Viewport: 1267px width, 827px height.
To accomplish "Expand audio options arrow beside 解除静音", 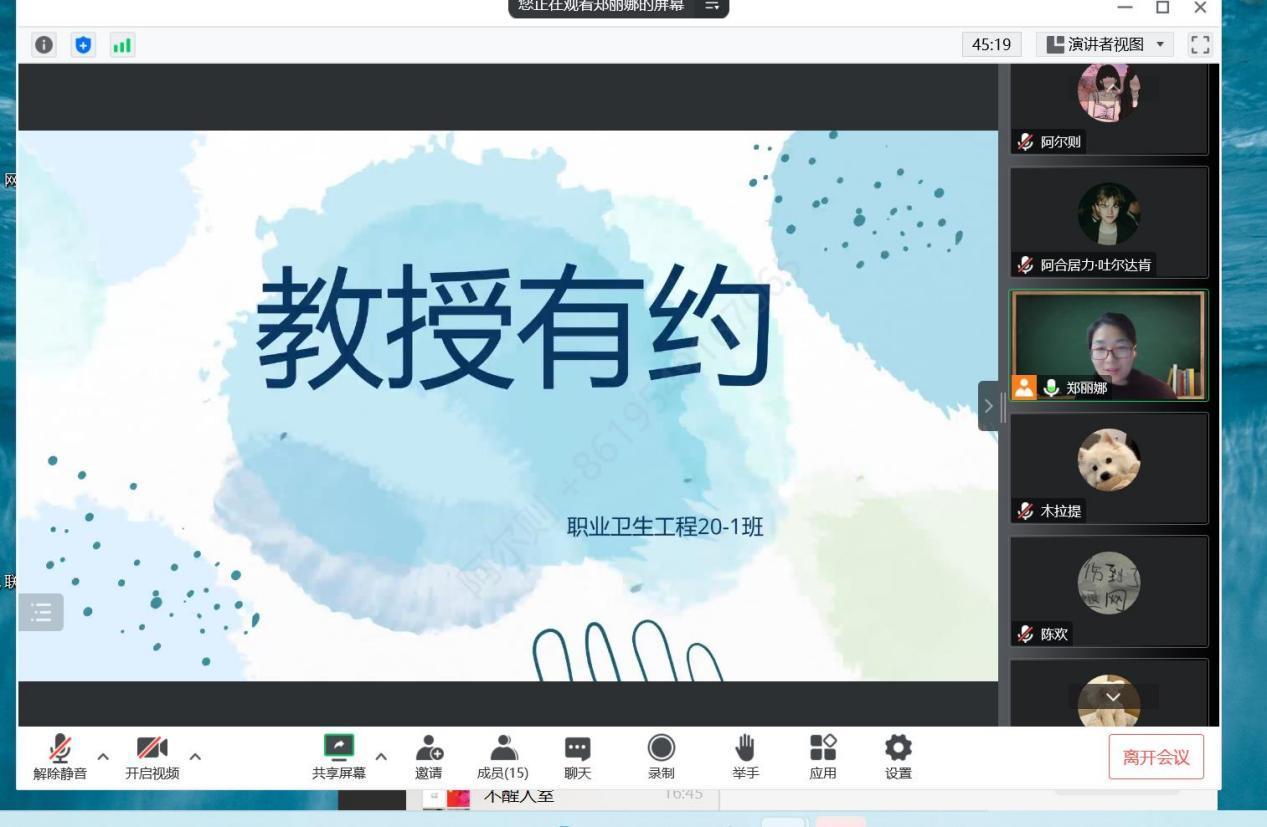I will (103, 756).
